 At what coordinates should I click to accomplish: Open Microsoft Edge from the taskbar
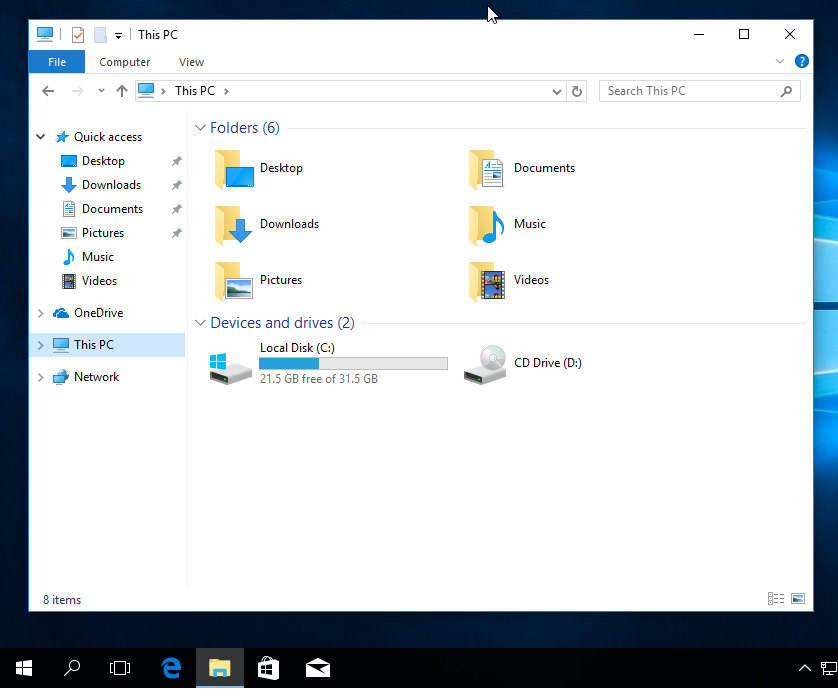171,668
